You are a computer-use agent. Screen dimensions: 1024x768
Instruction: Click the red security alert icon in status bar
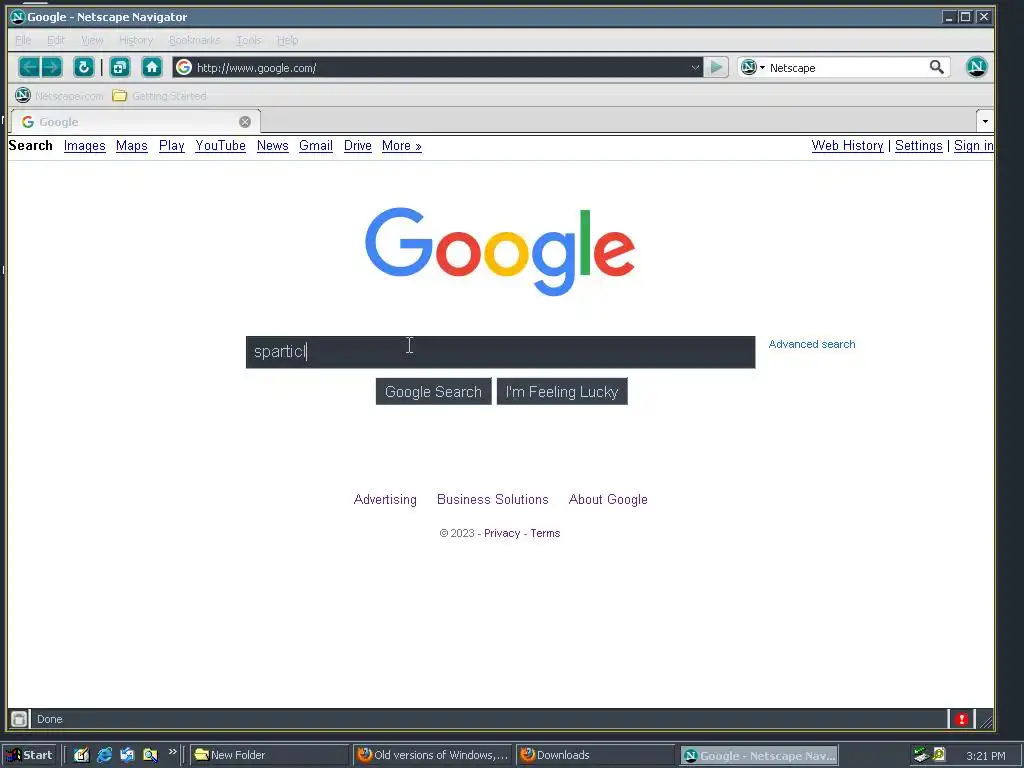(961, 719)
